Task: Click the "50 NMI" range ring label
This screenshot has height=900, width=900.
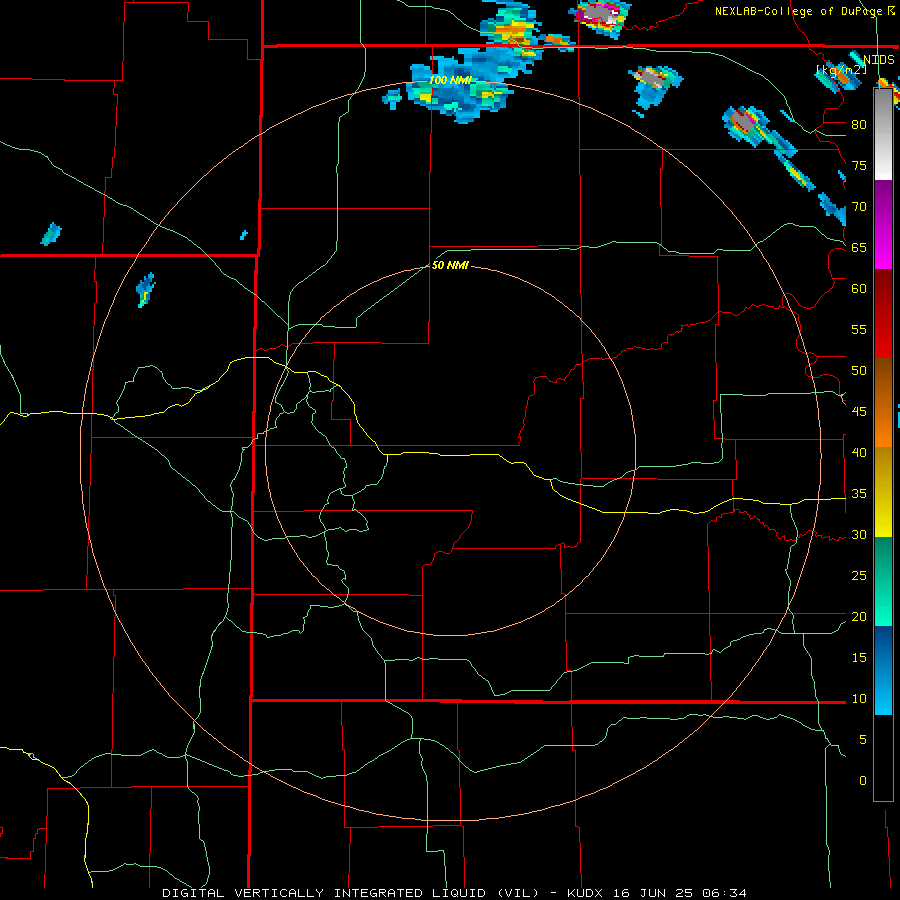Action: [x=450, y=265]
